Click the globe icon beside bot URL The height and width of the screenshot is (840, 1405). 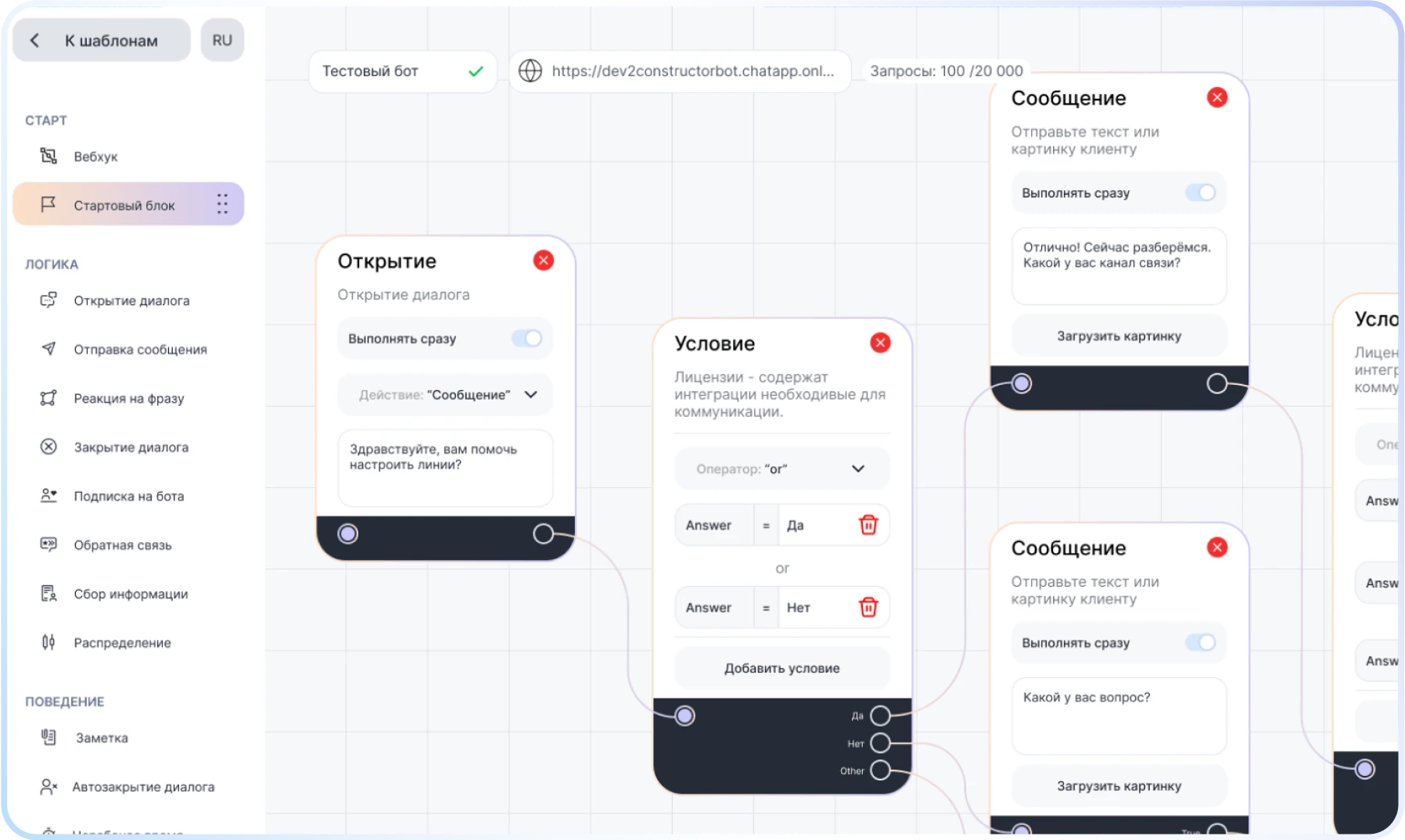tap(530, 71)
